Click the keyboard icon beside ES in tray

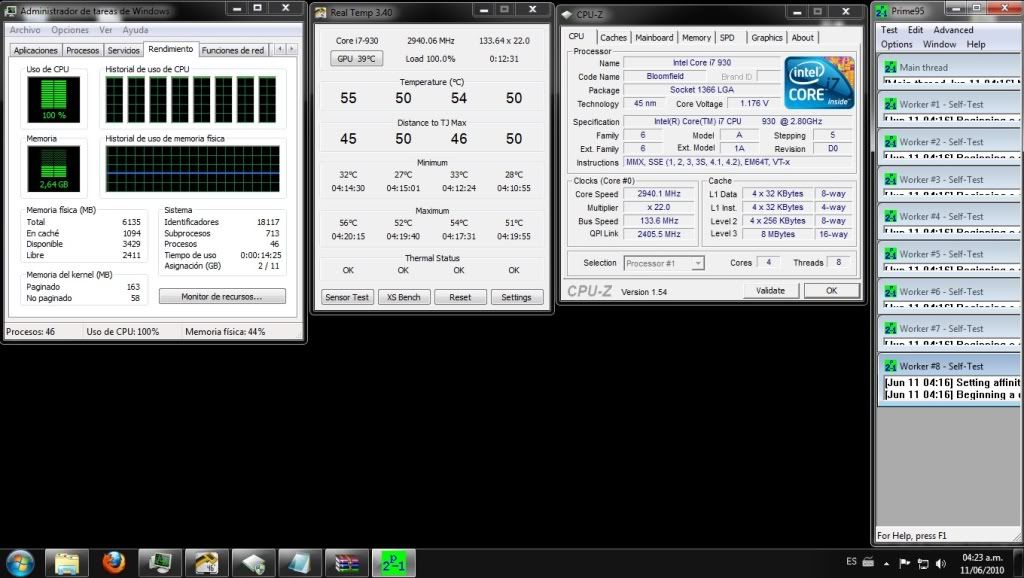[869, 562]
